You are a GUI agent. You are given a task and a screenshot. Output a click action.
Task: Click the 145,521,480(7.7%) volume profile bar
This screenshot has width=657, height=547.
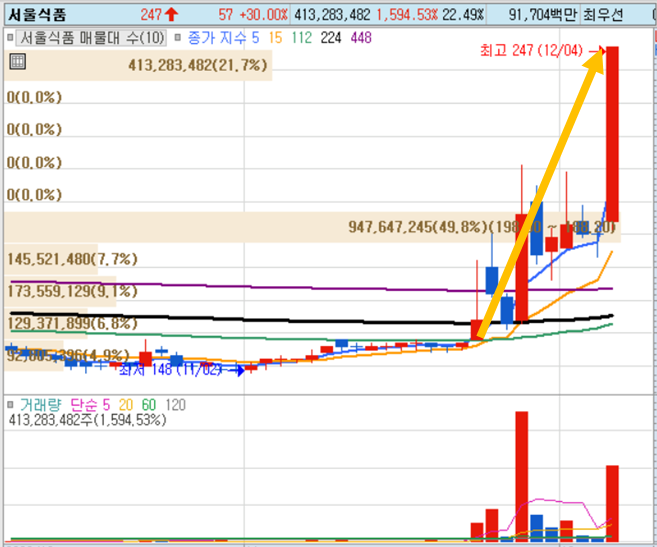[51, 259]
